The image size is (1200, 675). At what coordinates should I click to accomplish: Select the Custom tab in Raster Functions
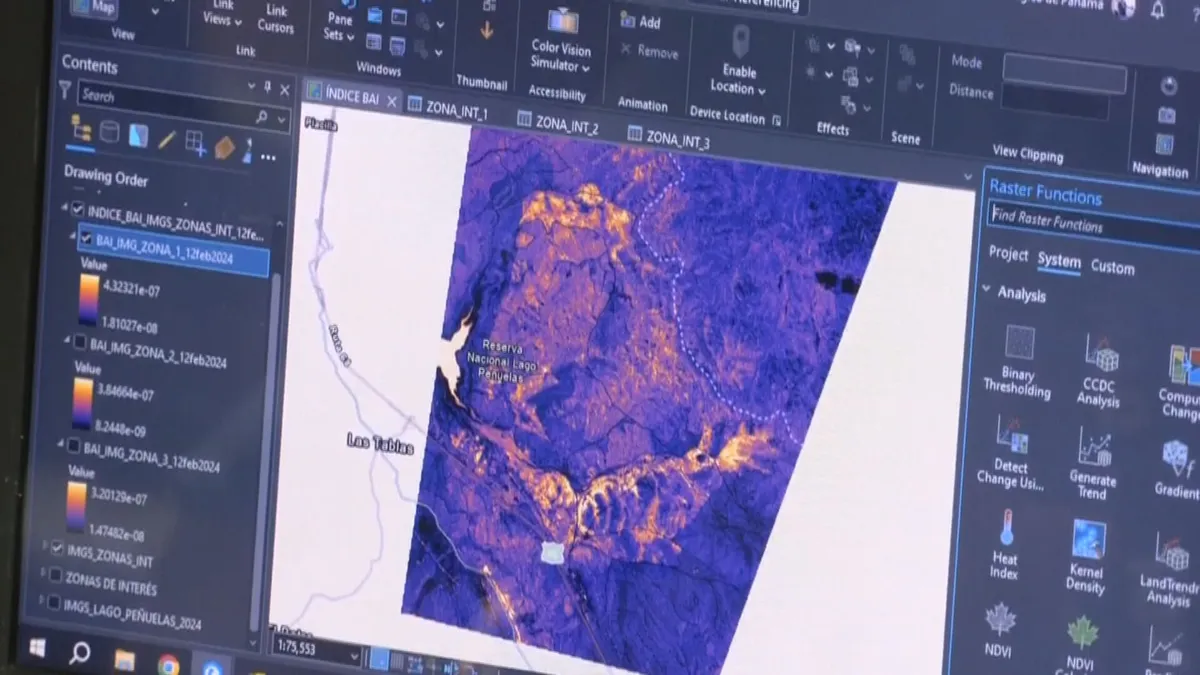click(1112, 268)
